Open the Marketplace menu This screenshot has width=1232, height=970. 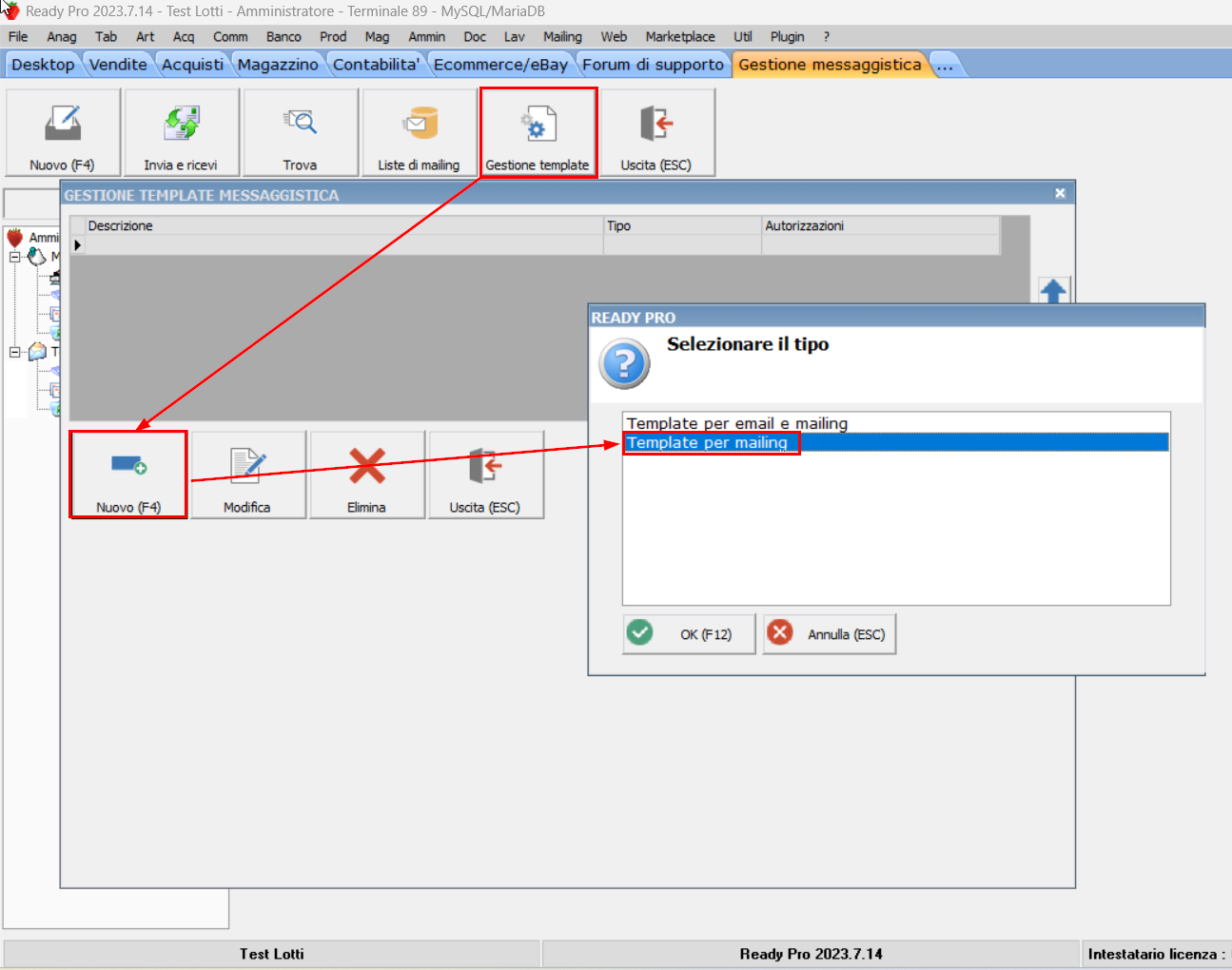point(680,37)
